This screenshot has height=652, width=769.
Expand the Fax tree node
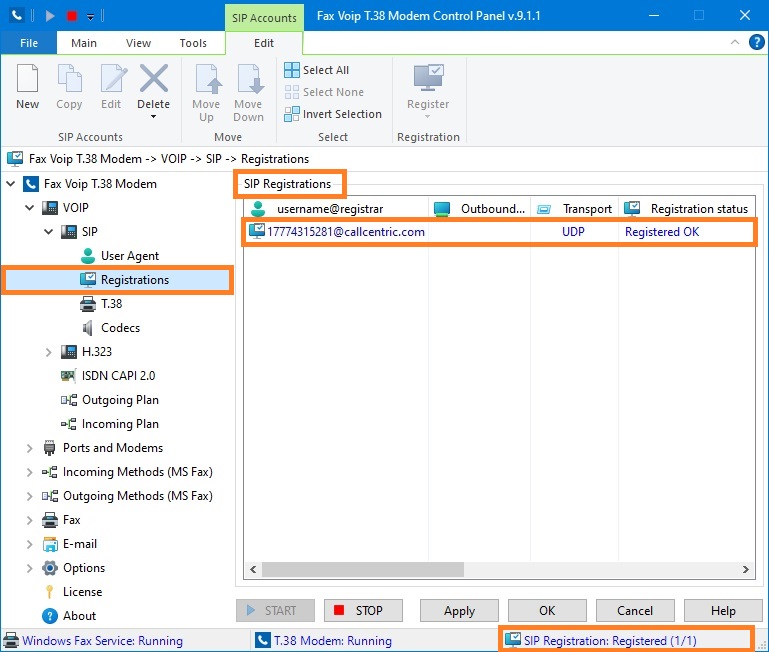coord(29,521)
